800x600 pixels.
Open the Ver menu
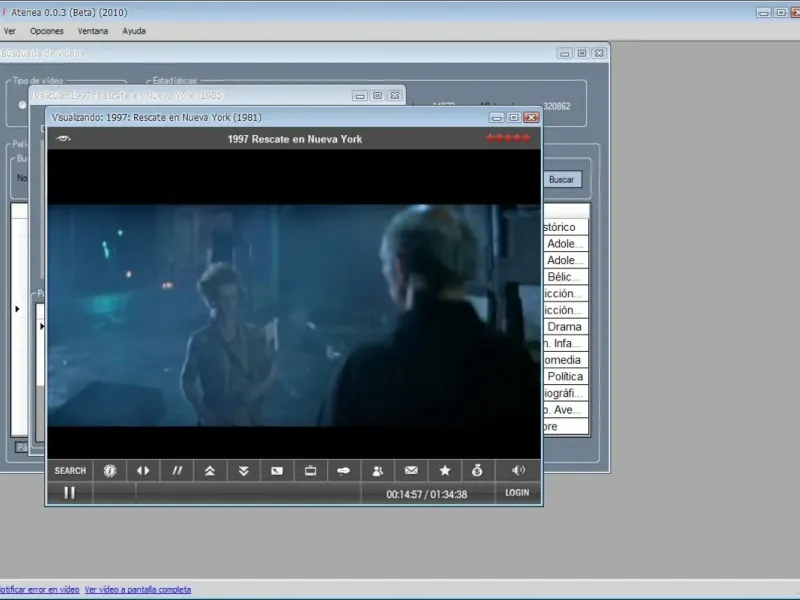click(10, 31)
